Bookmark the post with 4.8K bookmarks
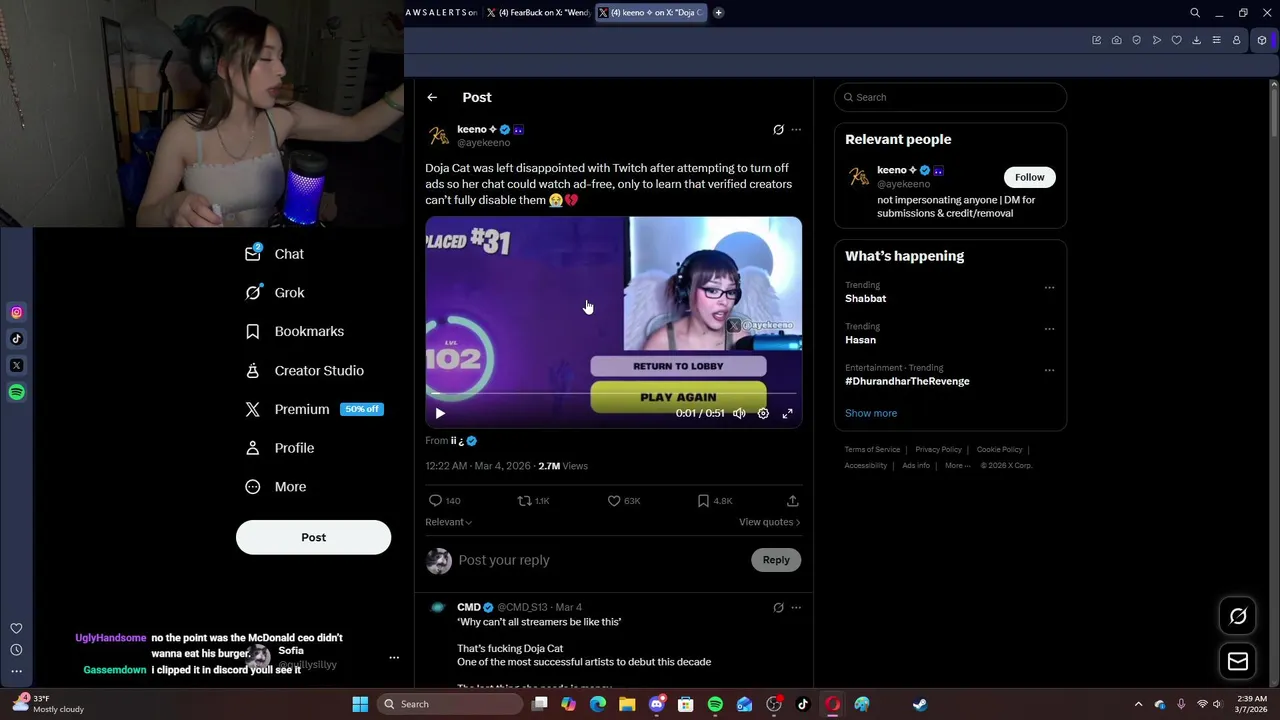The height and width of the screenshot is (720, 1280). point(714,500)
